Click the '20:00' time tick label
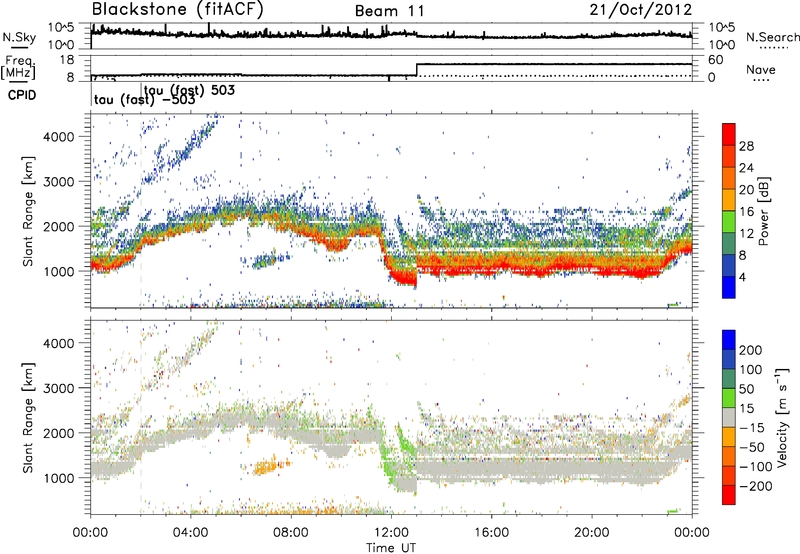Screen dimensions: 800x554 (x=592, y=533)
